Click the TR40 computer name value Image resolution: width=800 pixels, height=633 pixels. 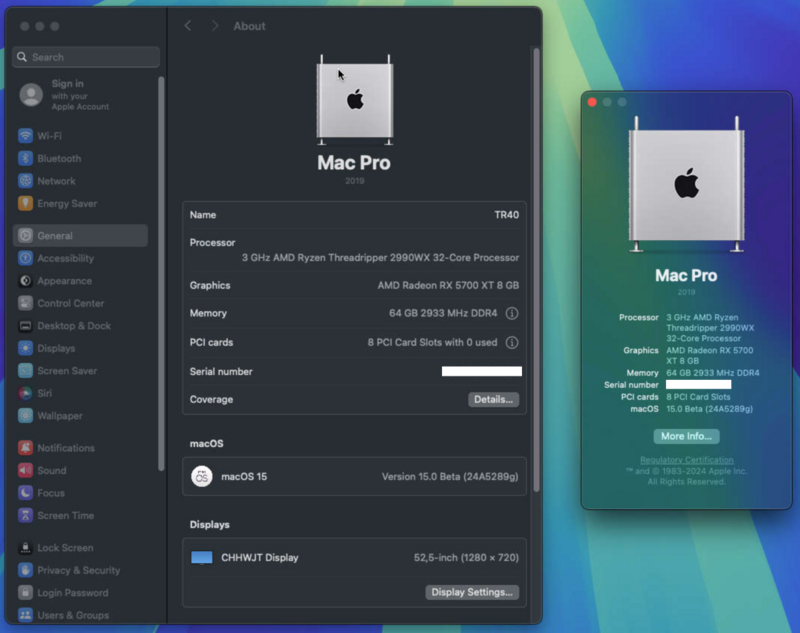point(506,215)
